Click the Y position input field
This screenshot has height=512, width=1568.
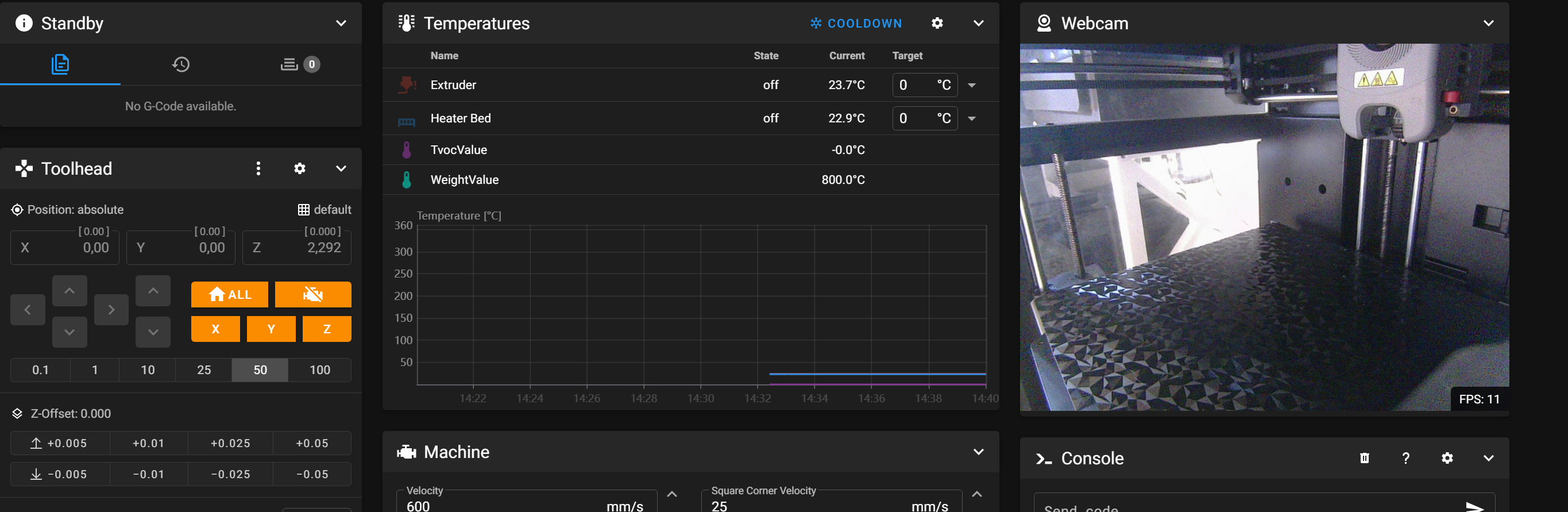tap(180, 247)
